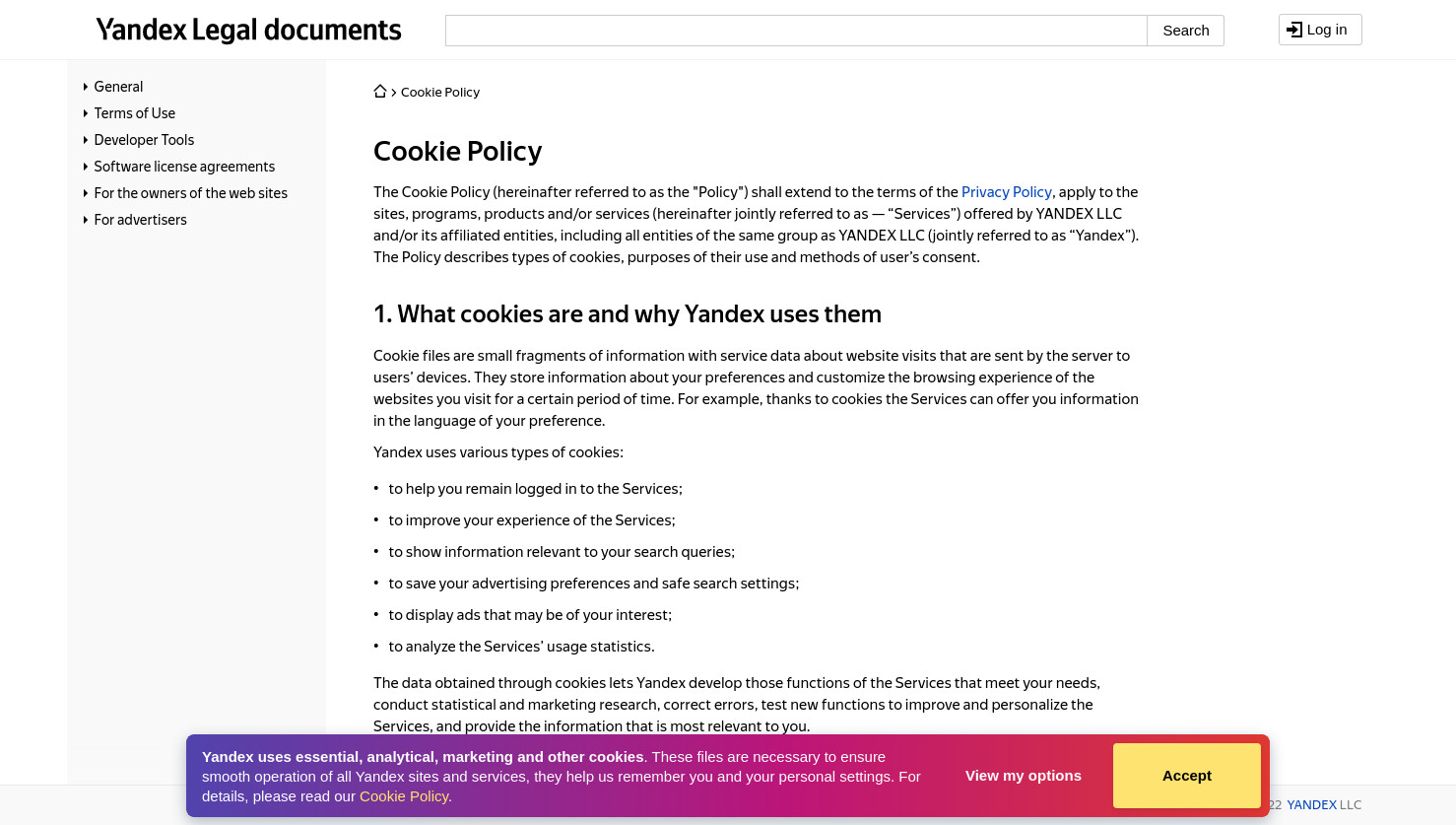Image resolution: width=1456 pixels, height=825 pixels.
Task: Open the Privacy Policy link
Action: tap(1007, 192)
